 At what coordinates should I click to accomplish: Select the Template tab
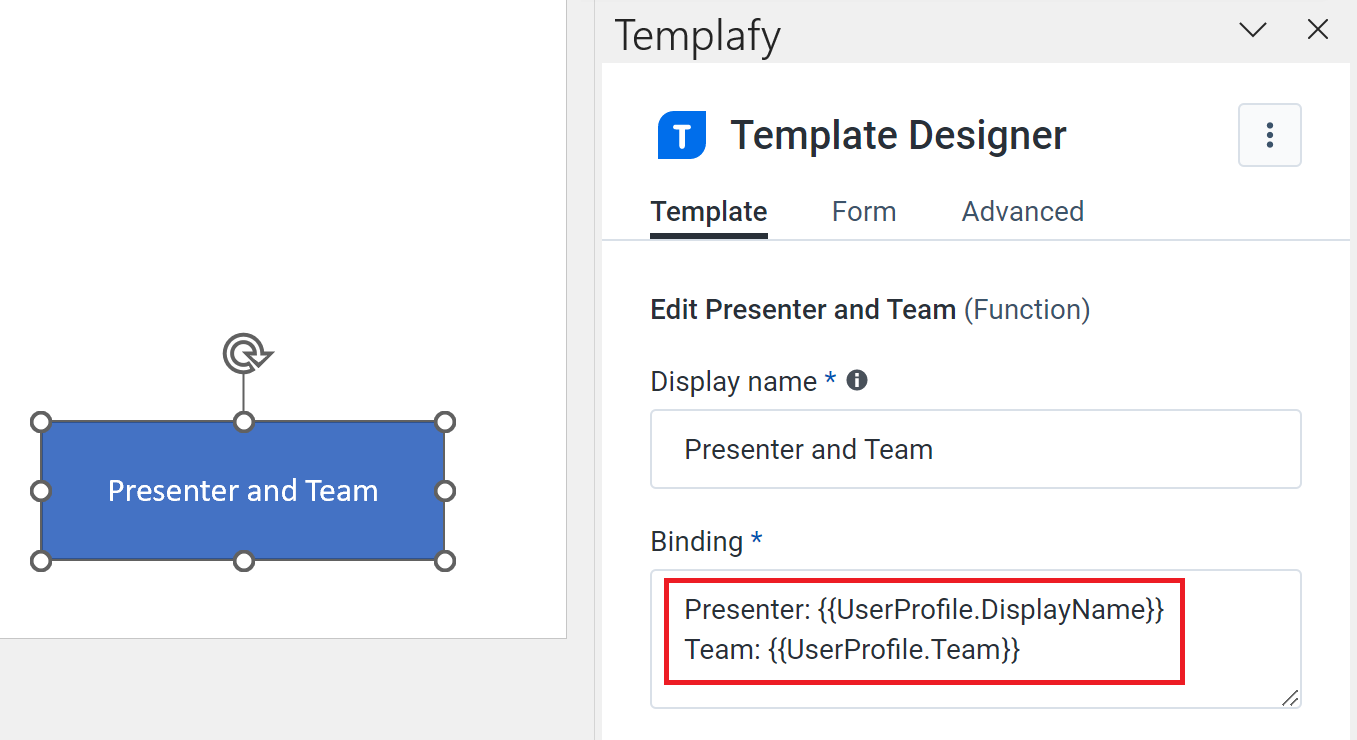tap(708, 211)
